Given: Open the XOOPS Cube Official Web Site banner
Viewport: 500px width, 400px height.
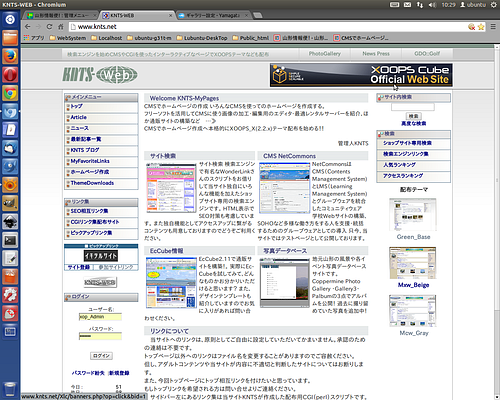Looking at the screenshot, I should [x=361, y=75].
